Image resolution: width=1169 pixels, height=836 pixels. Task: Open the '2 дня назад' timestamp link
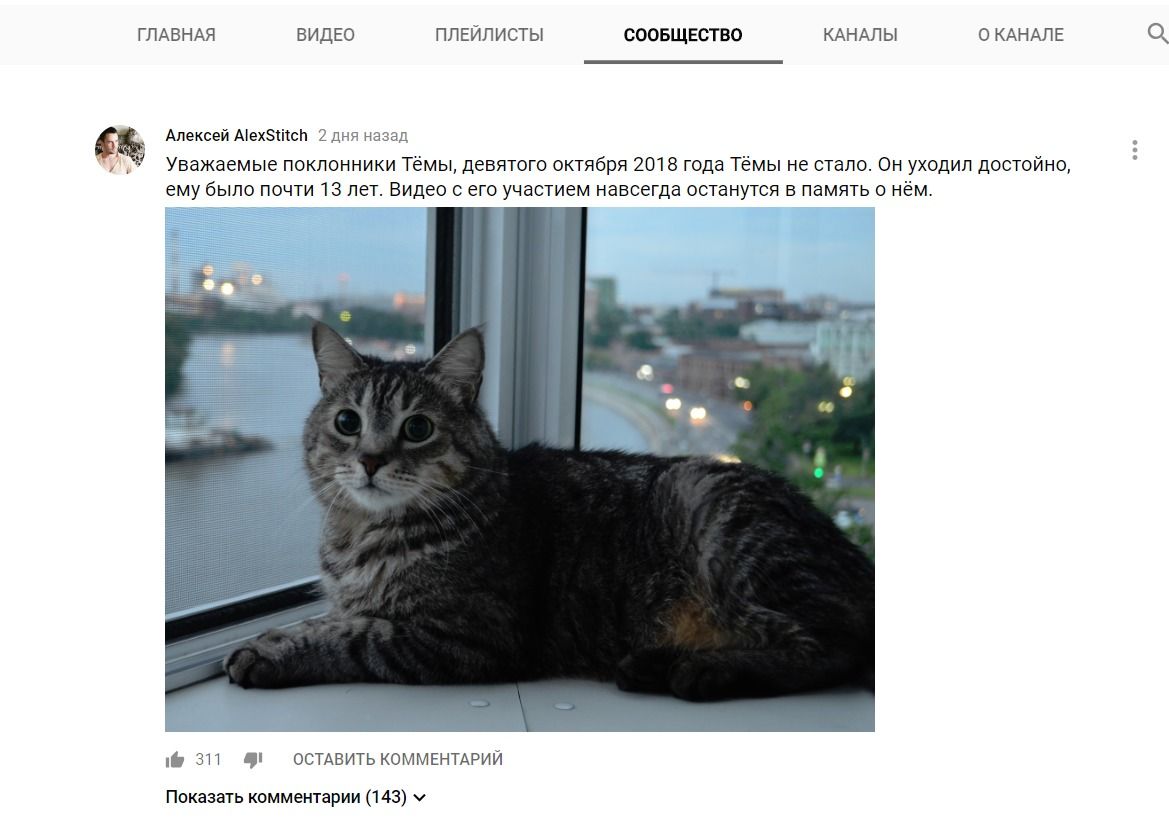[362, 136]
